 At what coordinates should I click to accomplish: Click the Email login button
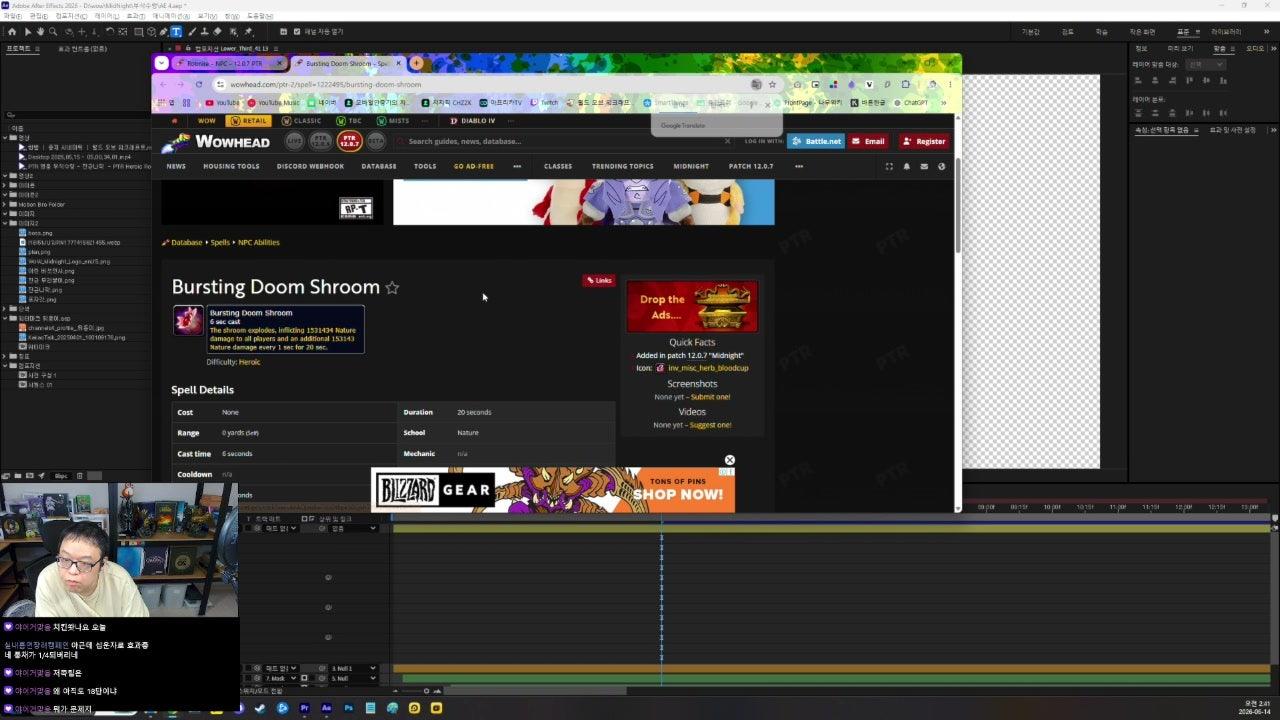[x=869, y=141]
